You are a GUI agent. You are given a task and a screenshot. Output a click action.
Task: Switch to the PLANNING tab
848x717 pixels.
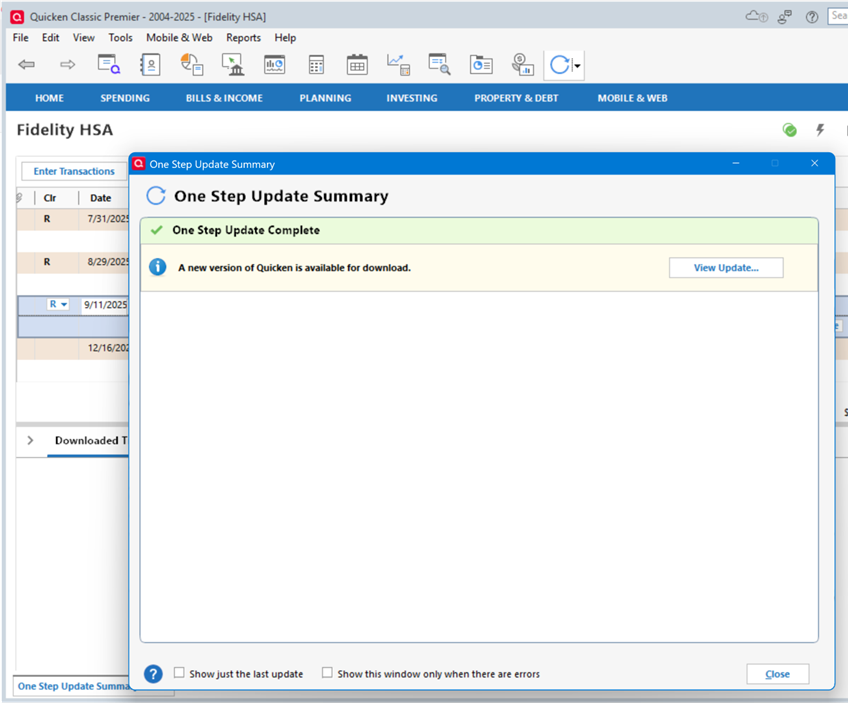pos(326,98)
